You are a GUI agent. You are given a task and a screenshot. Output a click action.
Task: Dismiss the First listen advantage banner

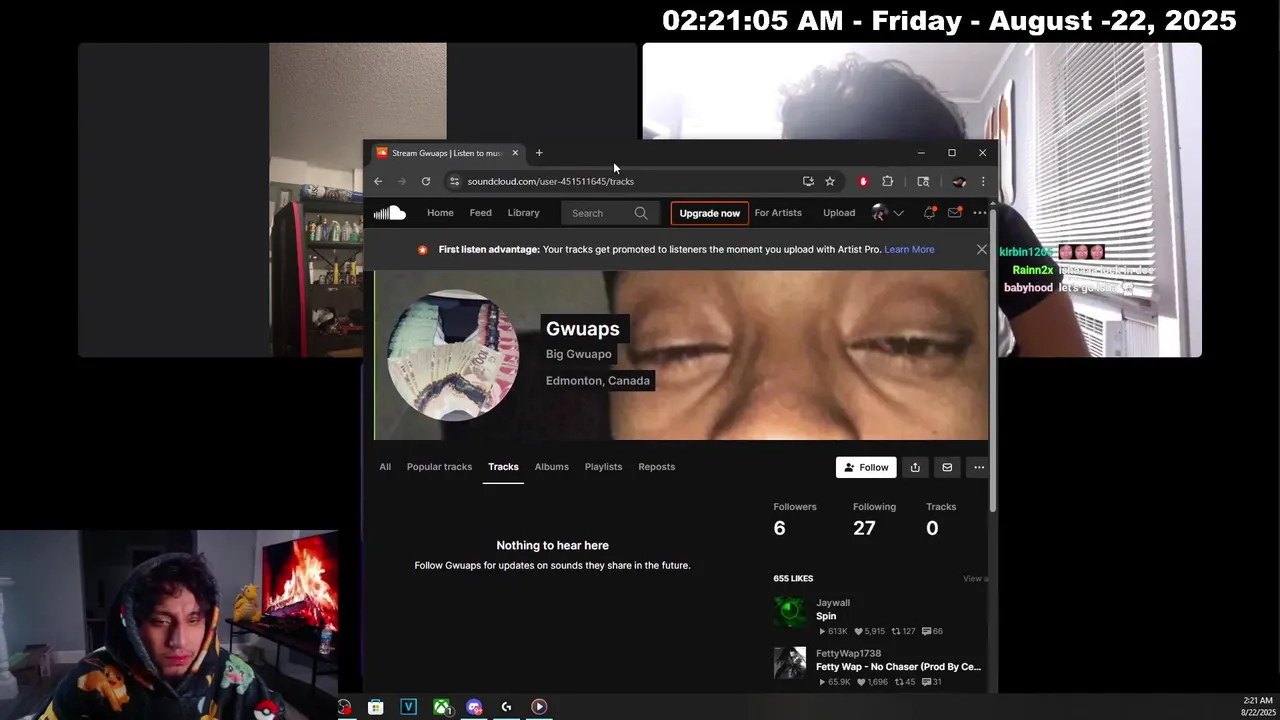[982, 249]
